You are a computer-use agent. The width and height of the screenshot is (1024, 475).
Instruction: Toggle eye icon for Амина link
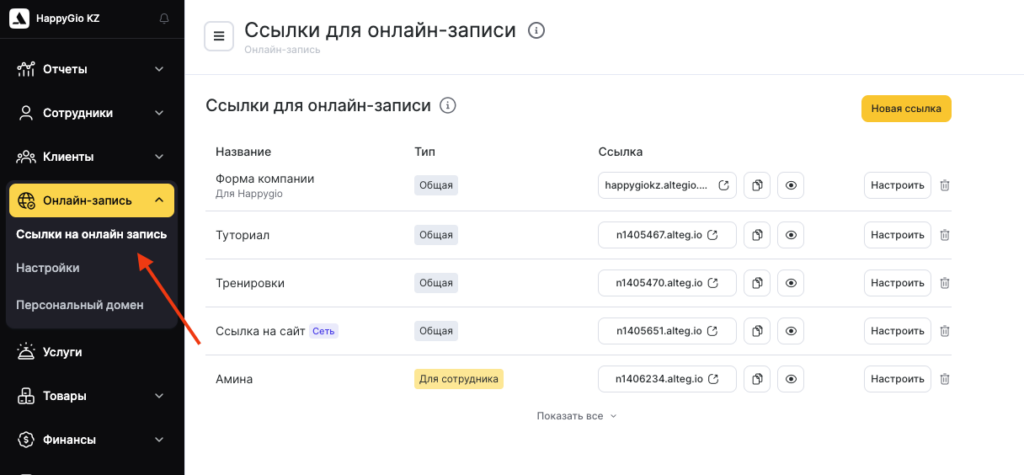point(791,379)
